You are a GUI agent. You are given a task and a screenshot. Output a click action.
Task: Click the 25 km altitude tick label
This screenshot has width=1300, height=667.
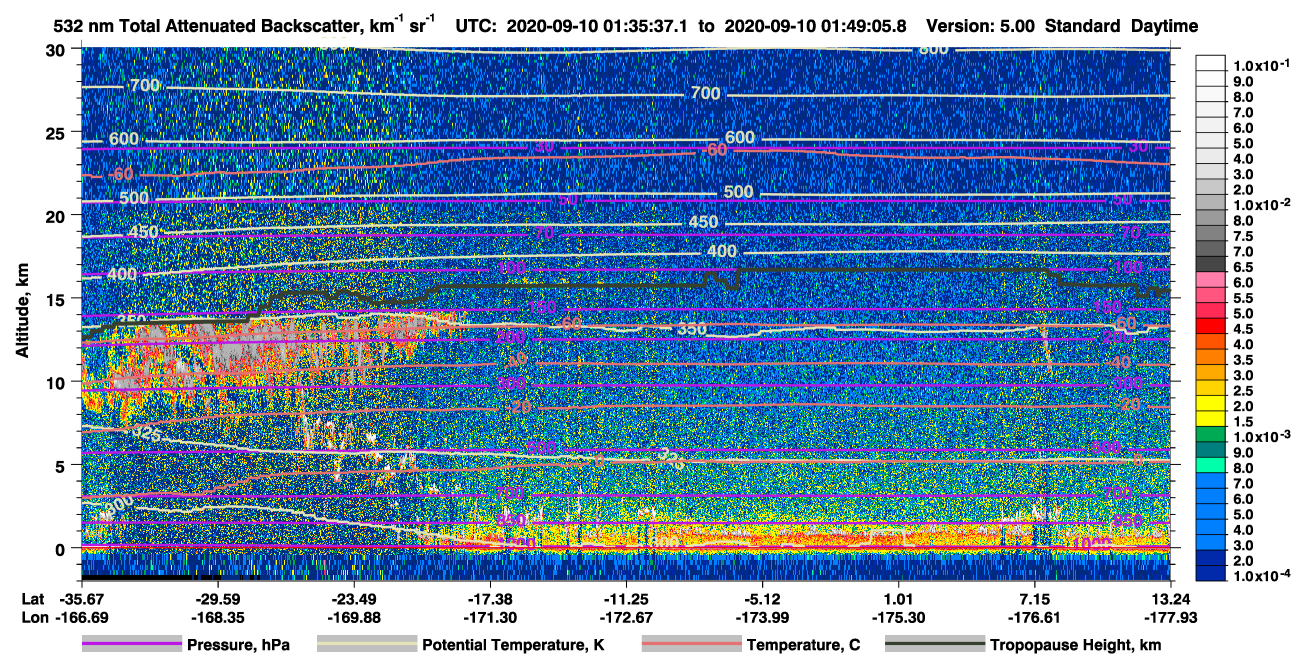tap(57, 132)
